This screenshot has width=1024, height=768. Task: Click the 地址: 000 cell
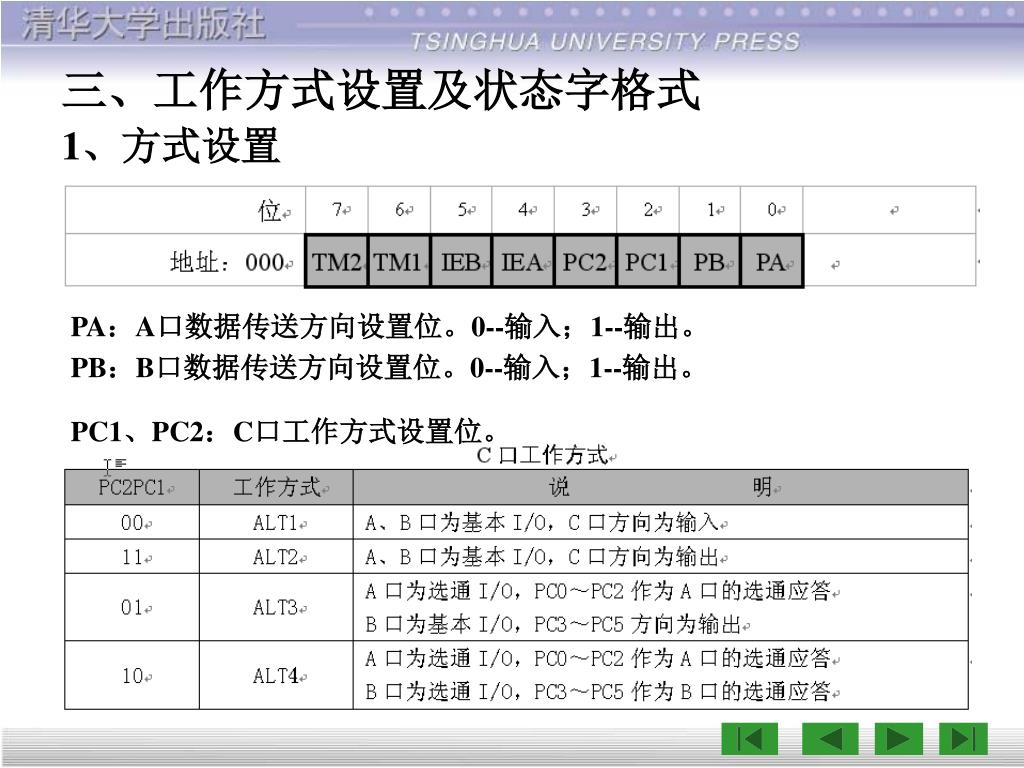click(x=185, y=261)
